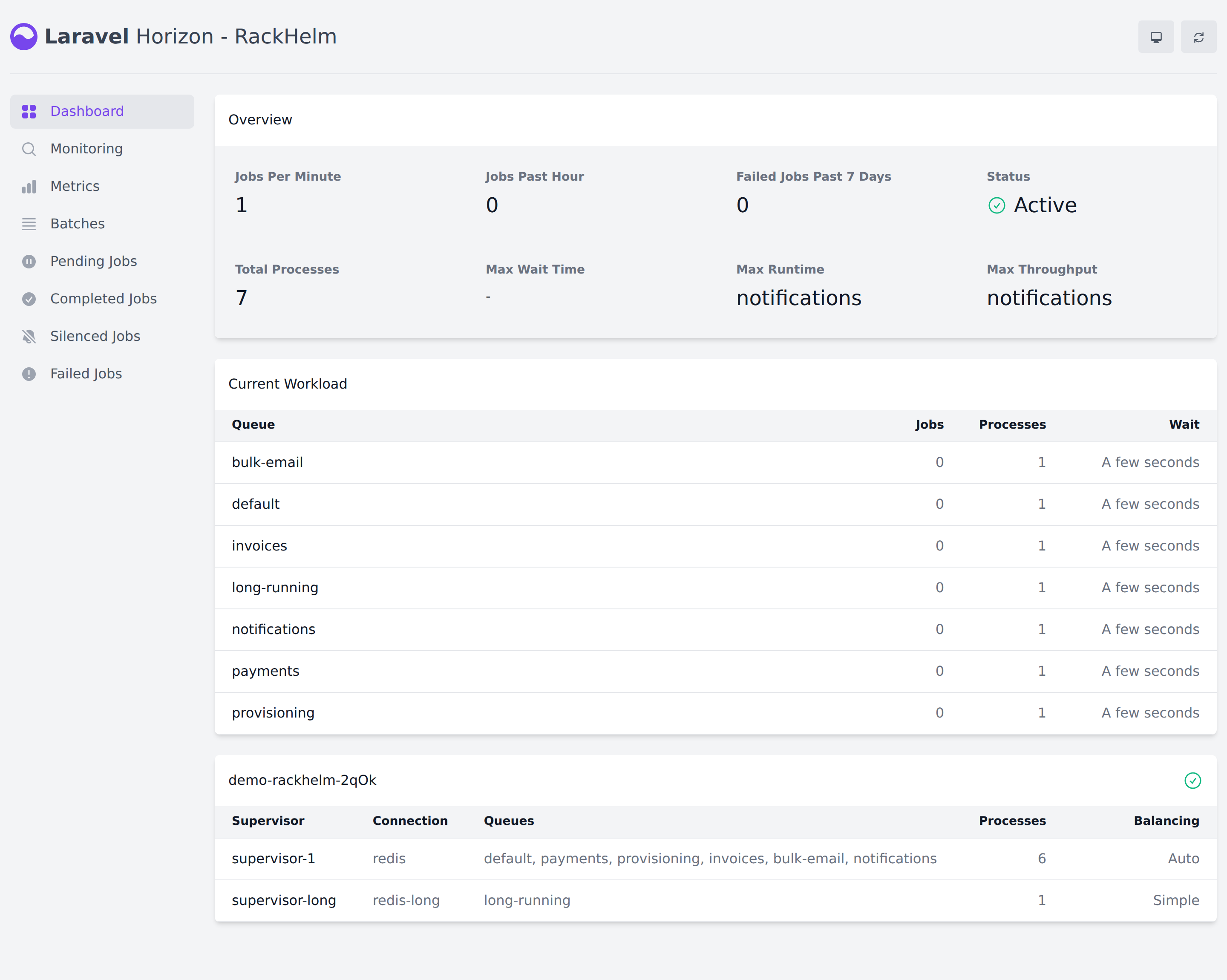This screenshot has width=1227, height=980.
Task: Click the Failed Jobs Past 7 Days label
Action: point(813,177)
